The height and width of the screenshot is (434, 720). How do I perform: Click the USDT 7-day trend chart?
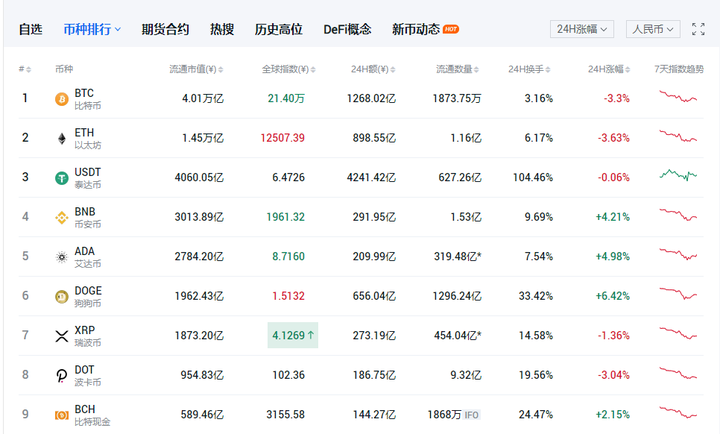click(x=678, y=175)
